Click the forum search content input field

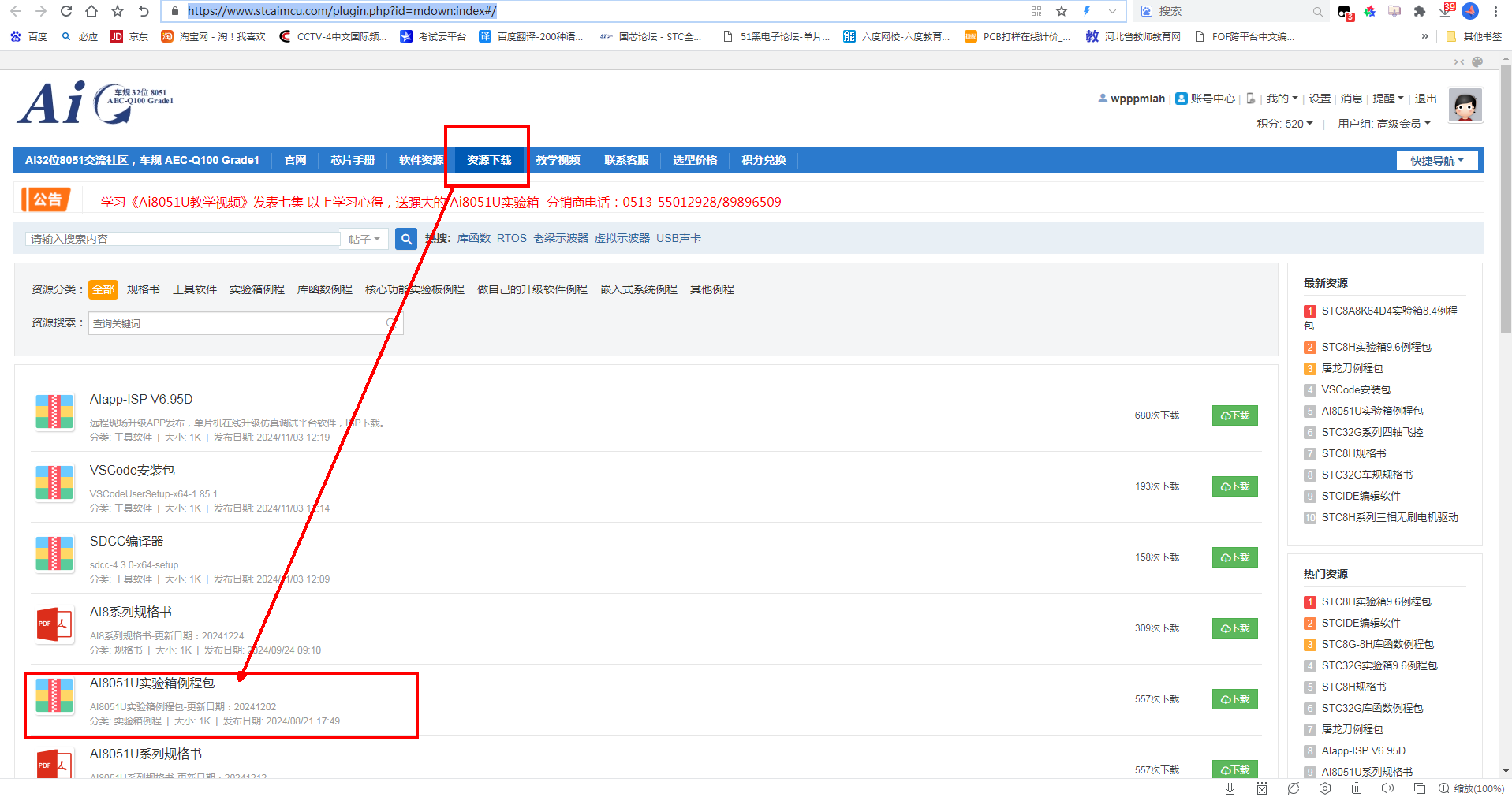(x=183, y=239)
